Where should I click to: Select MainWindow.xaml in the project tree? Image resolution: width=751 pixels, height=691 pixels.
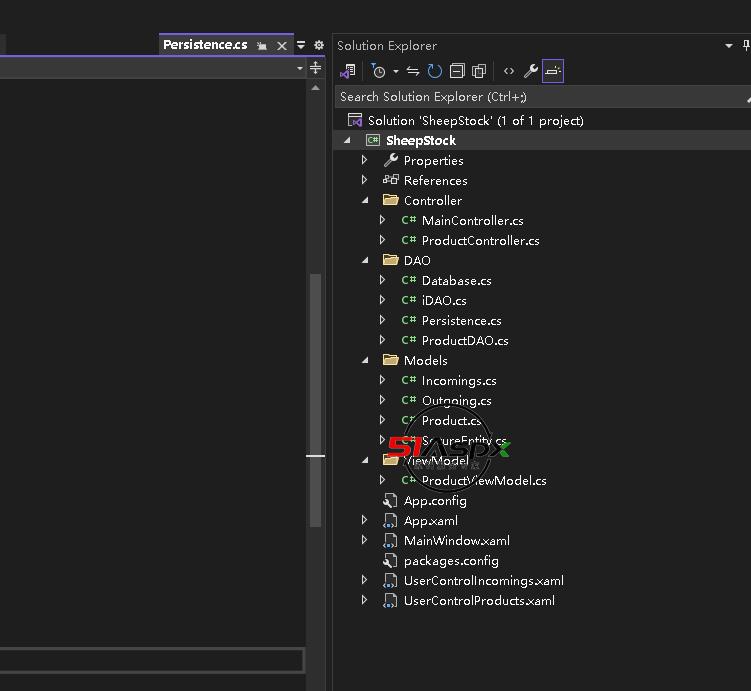456,540
